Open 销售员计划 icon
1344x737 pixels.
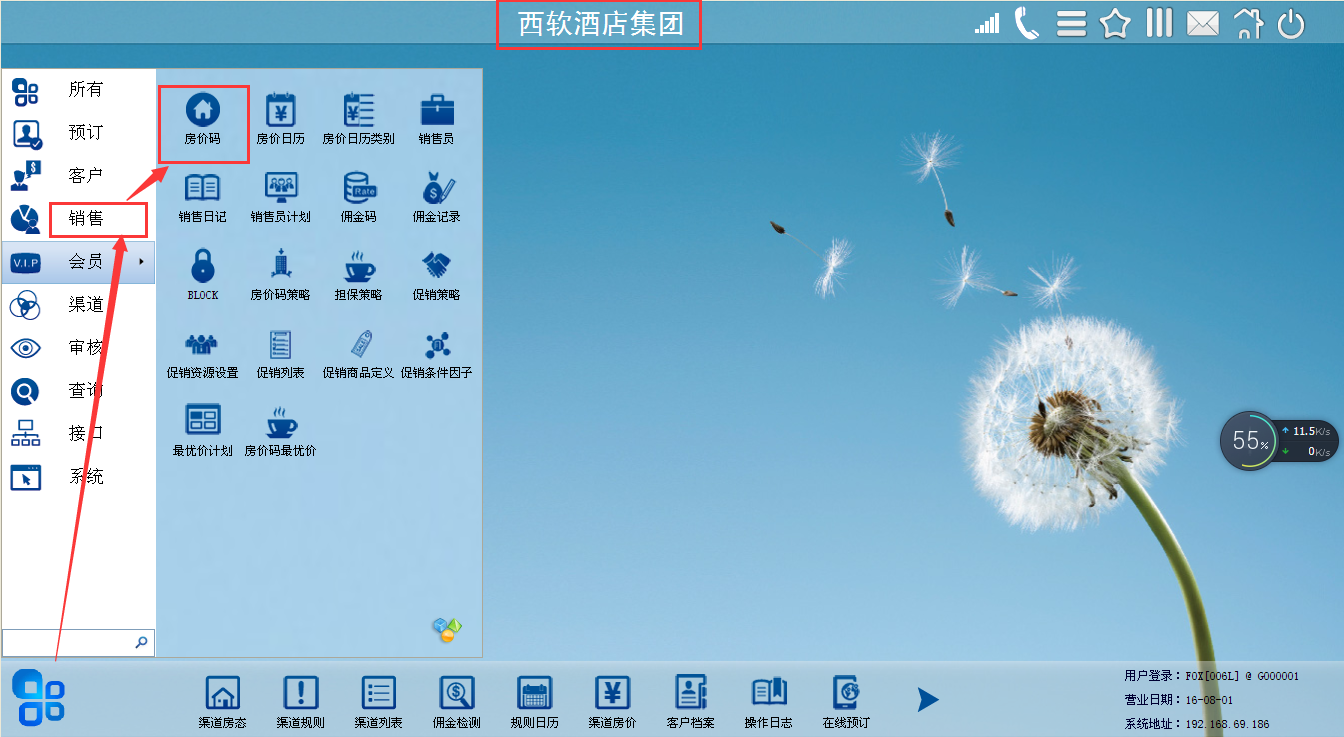pos(281,196)
